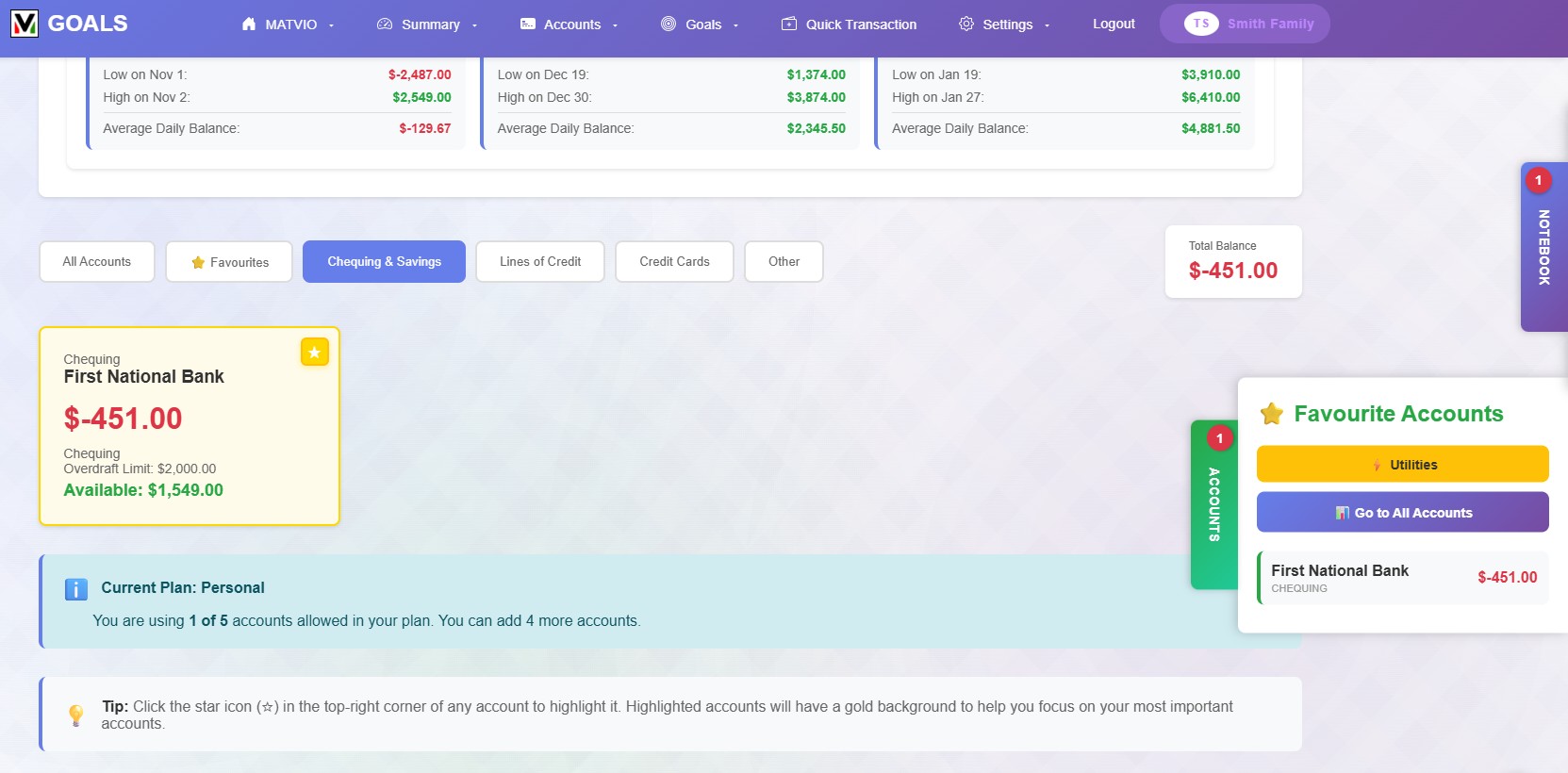Viewport: 1568px width, 773px height.
Task: Click the red badge on Notebook tab
Action: tap(1538, 180)
